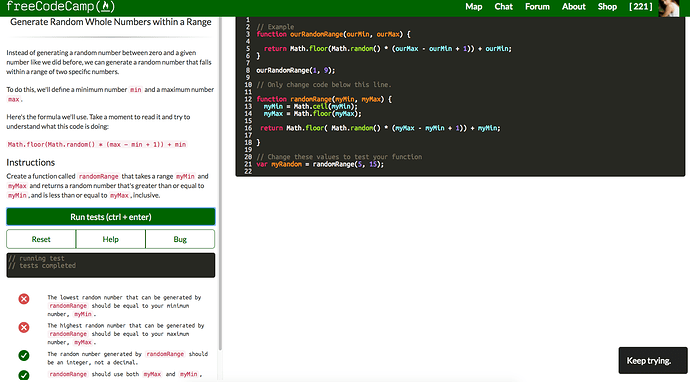This screenshot has width=690, height=382.
Task: Click red failed icon for lowest random number test
Action: tap(24, 299)
